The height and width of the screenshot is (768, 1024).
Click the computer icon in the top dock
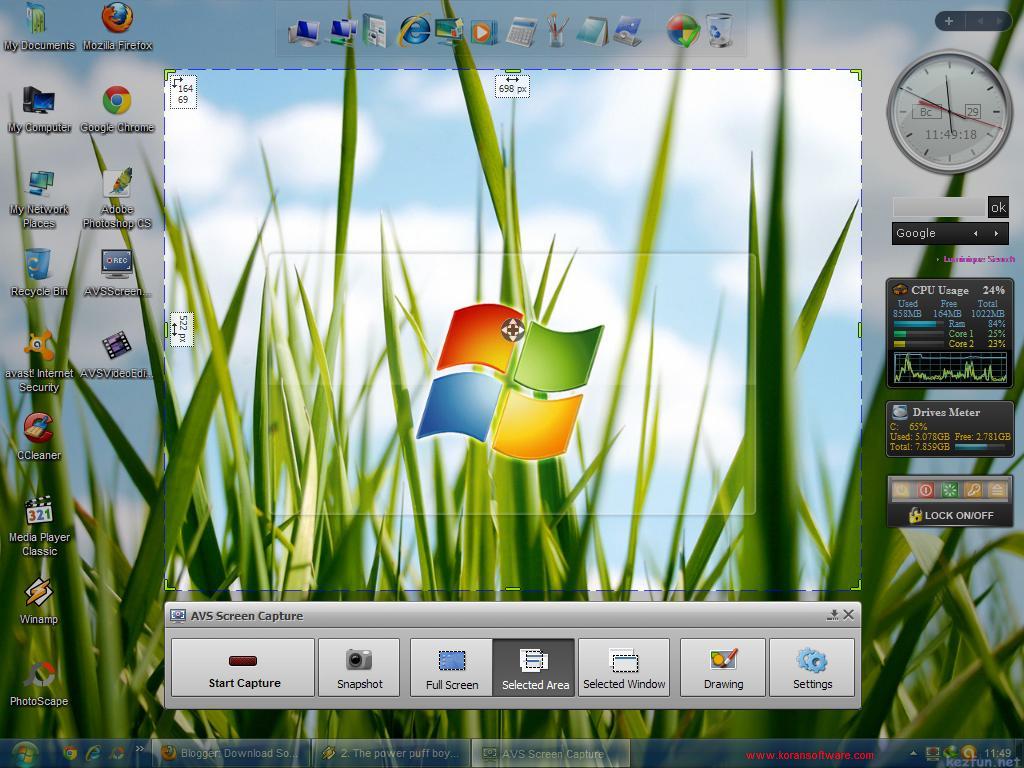(304, 32)
